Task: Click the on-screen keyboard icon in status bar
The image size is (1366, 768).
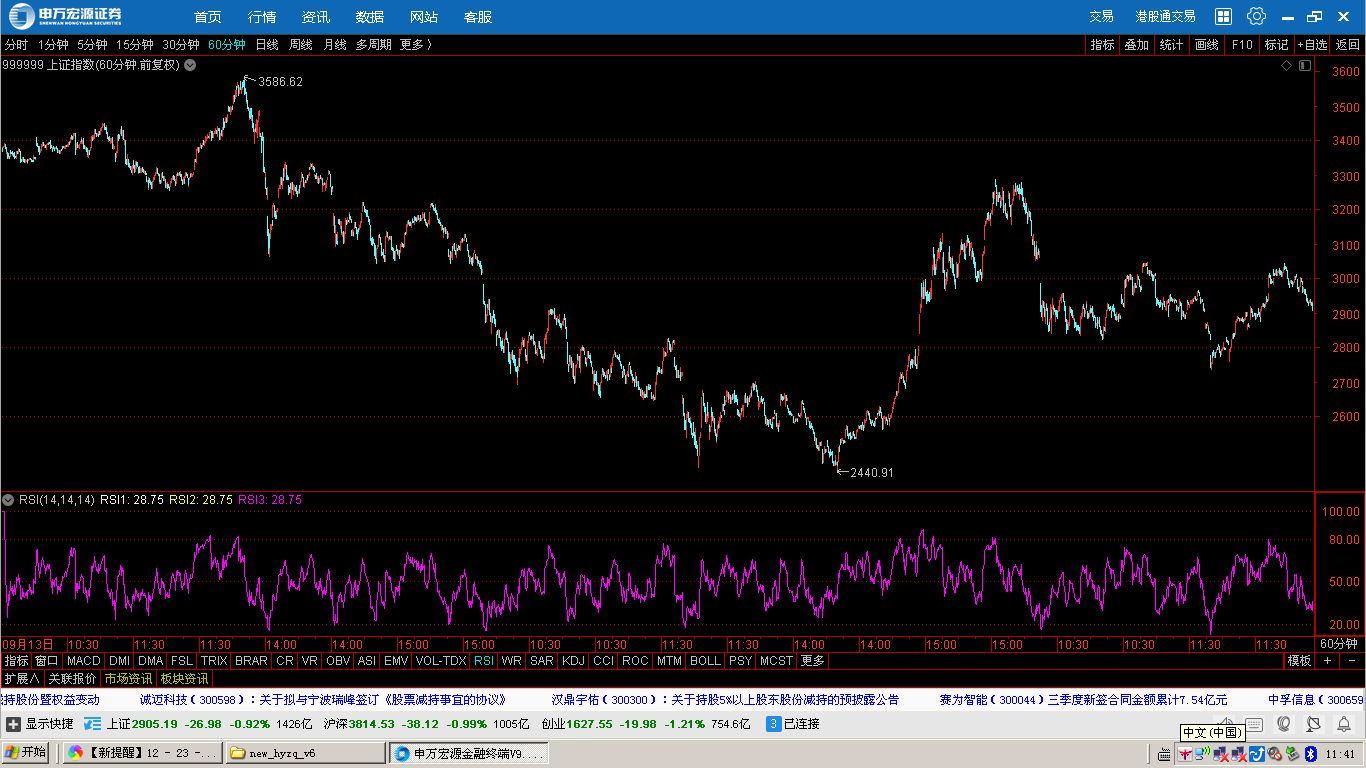Action: [x=1254, y=724]
